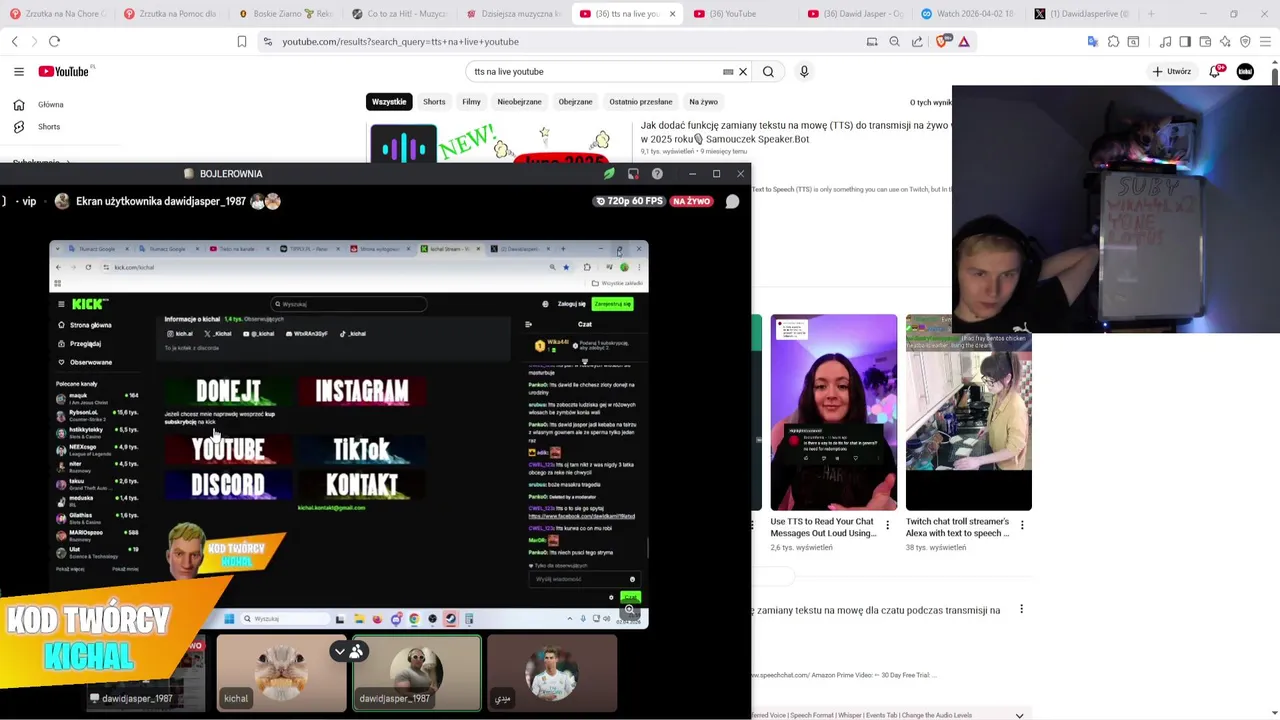
Task: Open the 'Jak dodać funkcję zamiany tekstu' video title
Action: (x=795, y=132)
